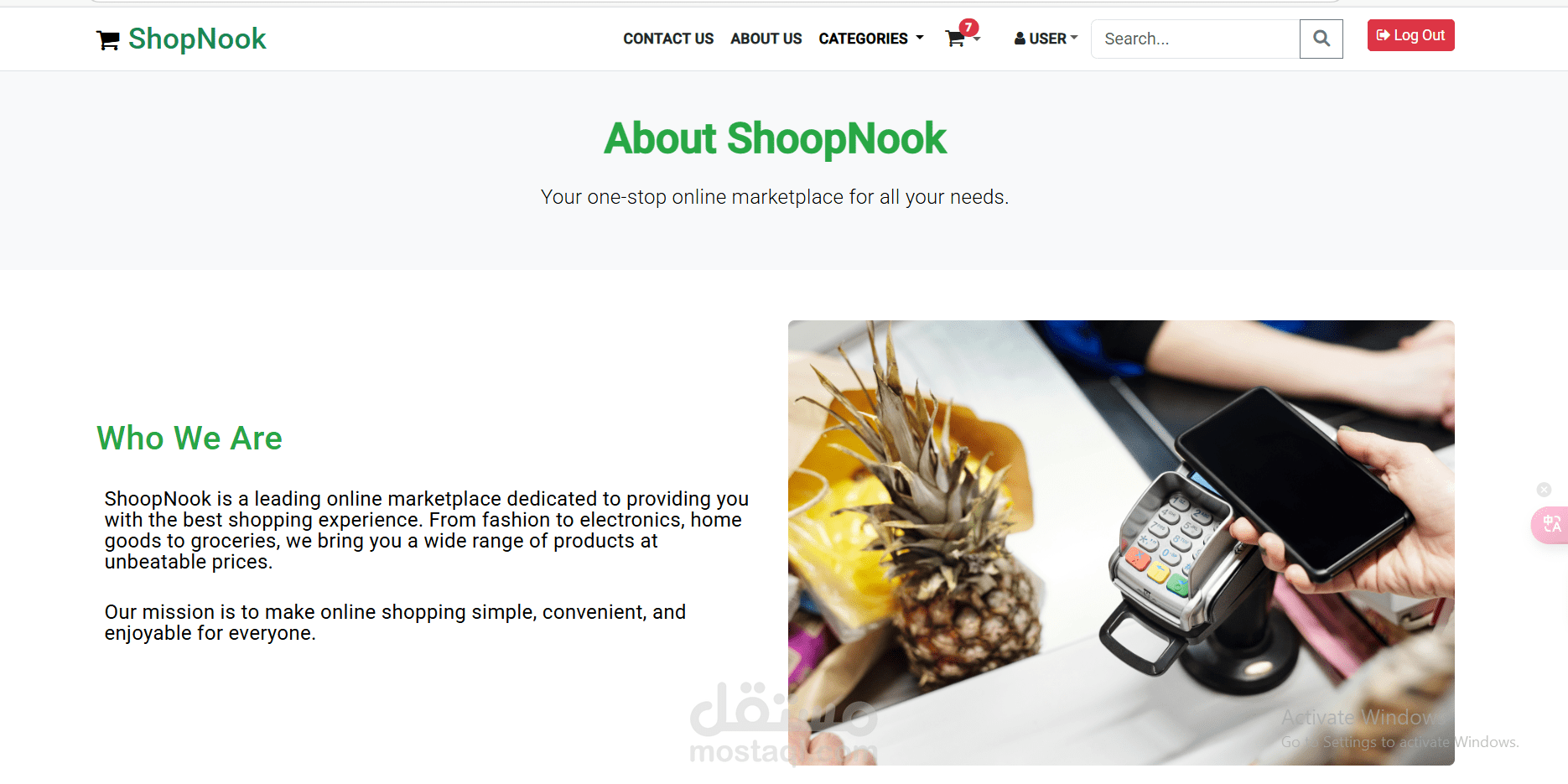
Task: Click the magnifying glass search button
Action: pos(1321,39)
